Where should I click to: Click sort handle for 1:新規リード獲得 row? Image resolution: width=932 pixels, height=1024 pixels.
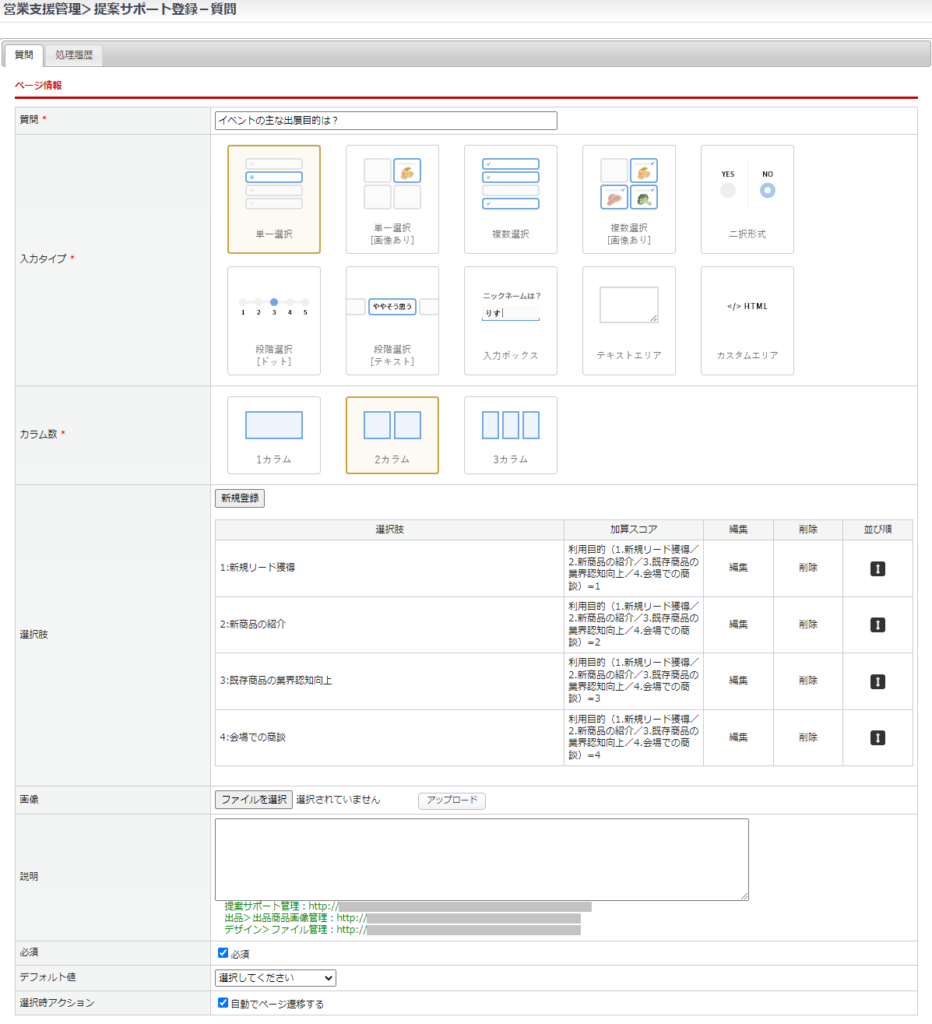point(877,568)
